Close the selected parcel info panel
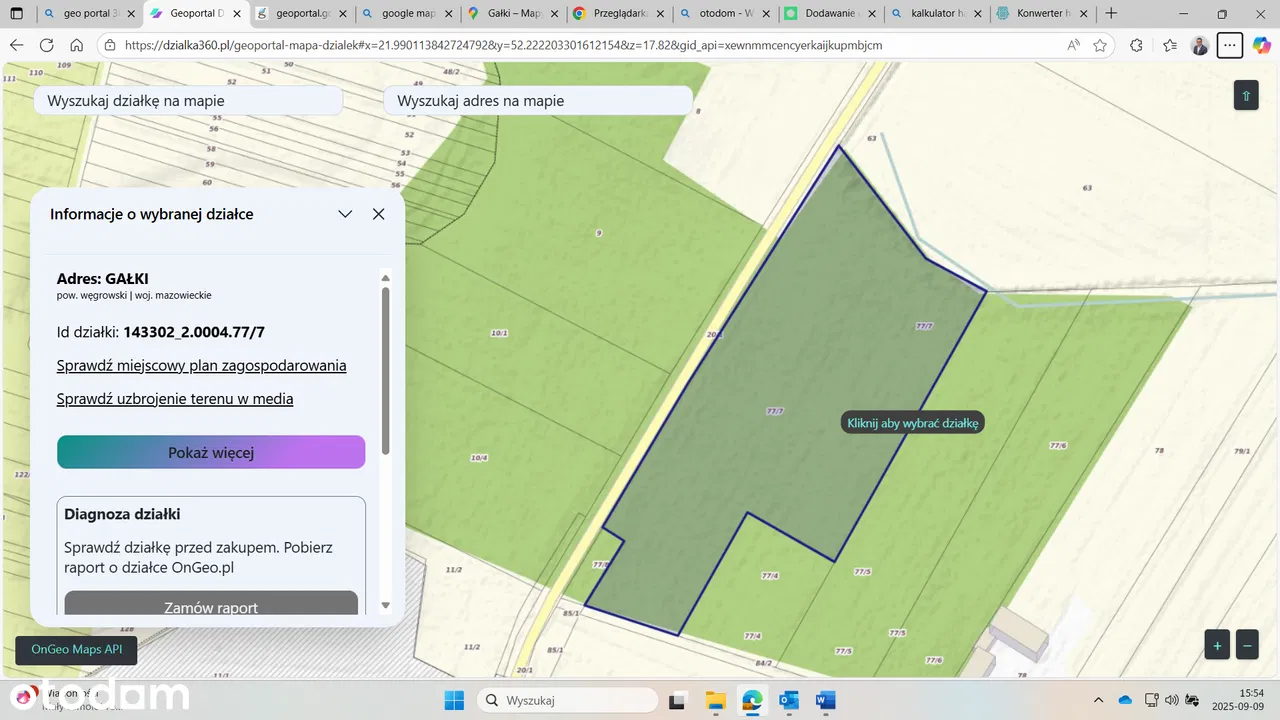Image resolution: width=1280 pixels, height=720 pixels. [378, 214]
